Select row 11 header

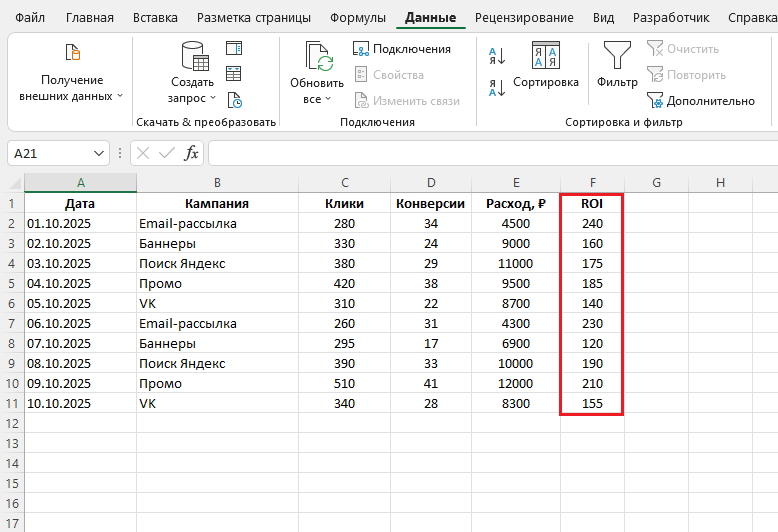click(x=12, y=403)
